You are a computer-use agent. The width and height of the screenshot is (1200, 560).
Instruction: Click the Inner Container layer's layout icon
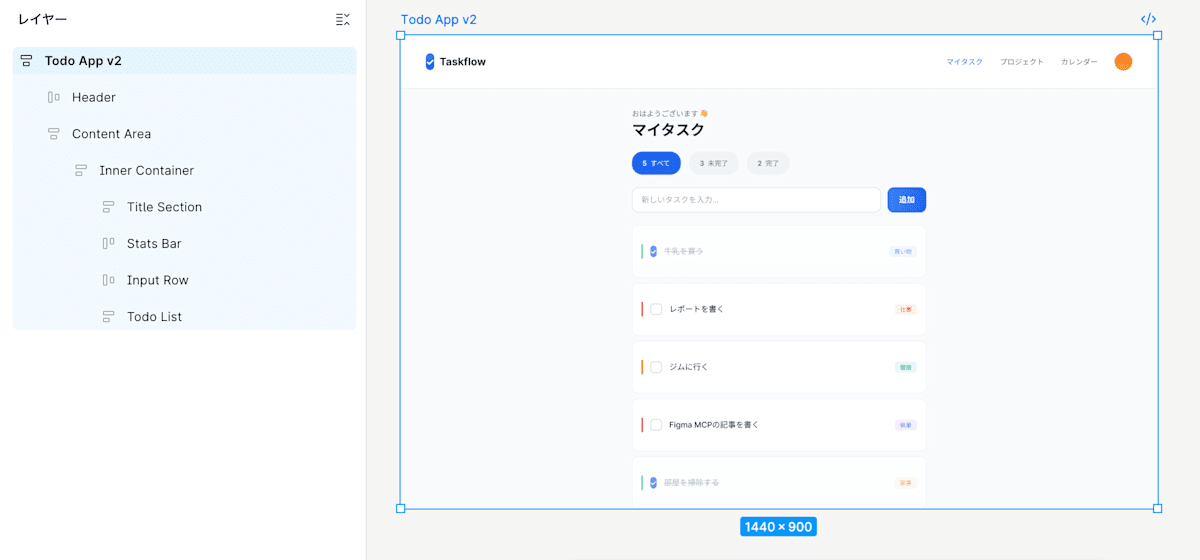[81, 171]
